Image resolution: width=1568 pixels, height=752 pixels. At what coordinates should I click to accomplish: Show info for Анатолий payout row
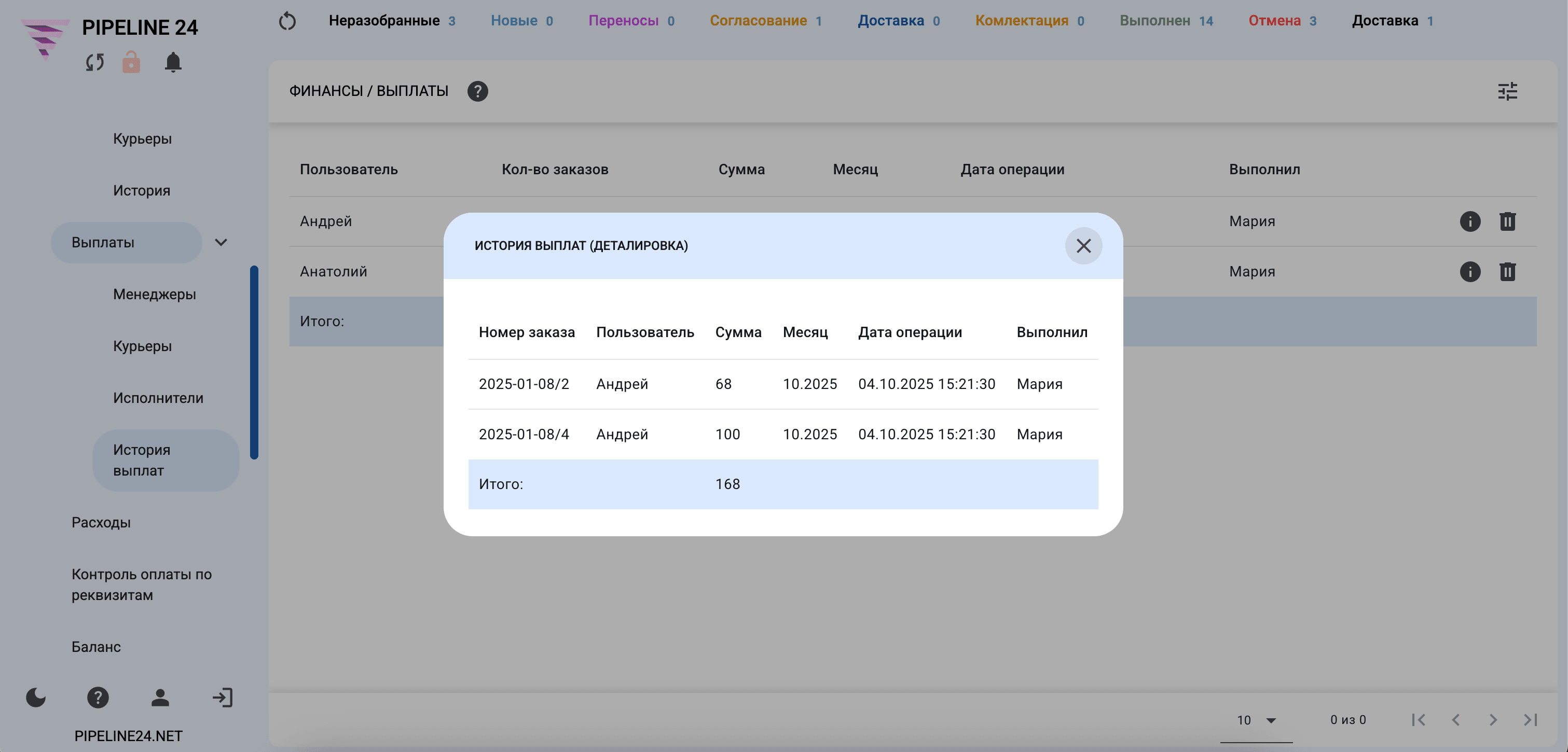(1470, 271)
